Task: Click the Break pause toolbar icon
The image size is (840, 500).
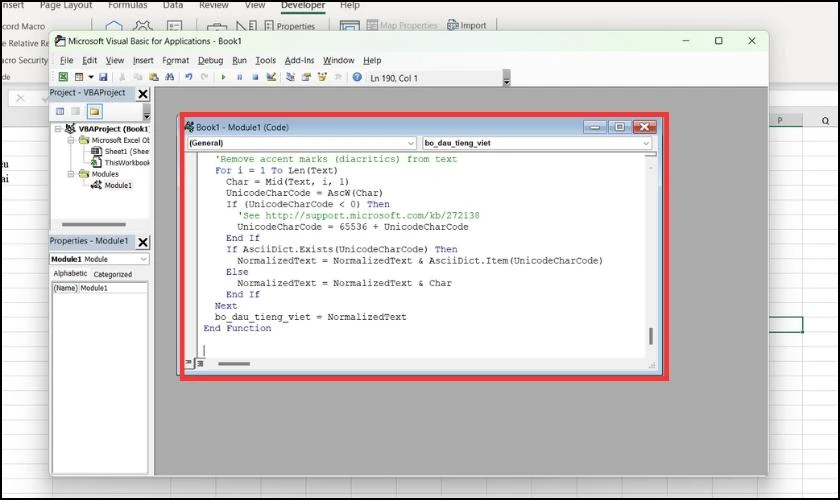Action: [239, 77]
